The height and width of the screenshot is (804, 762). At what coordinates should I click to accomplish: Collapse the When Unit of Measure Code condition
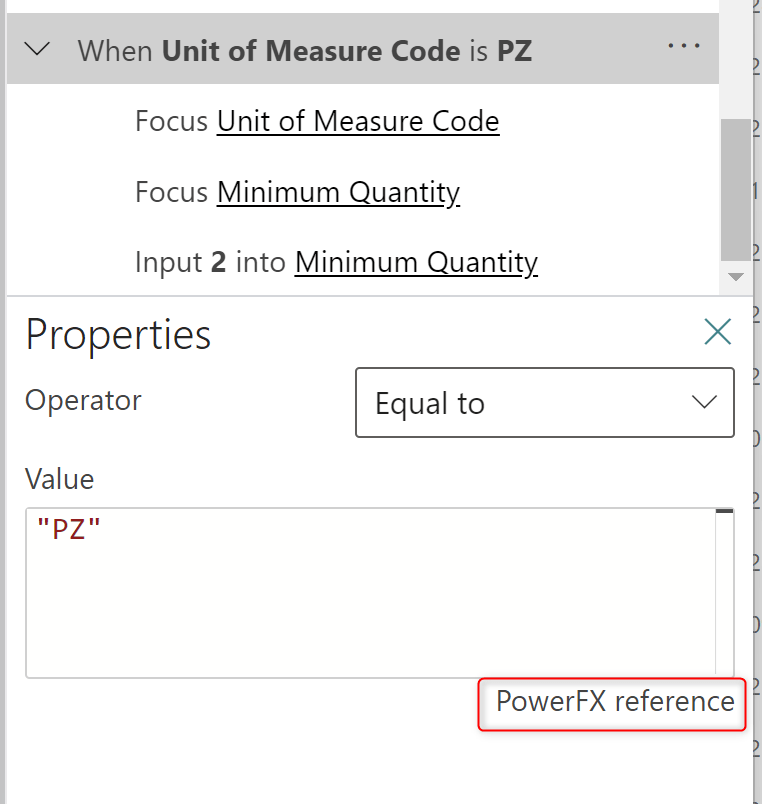(x=38, y=49)
